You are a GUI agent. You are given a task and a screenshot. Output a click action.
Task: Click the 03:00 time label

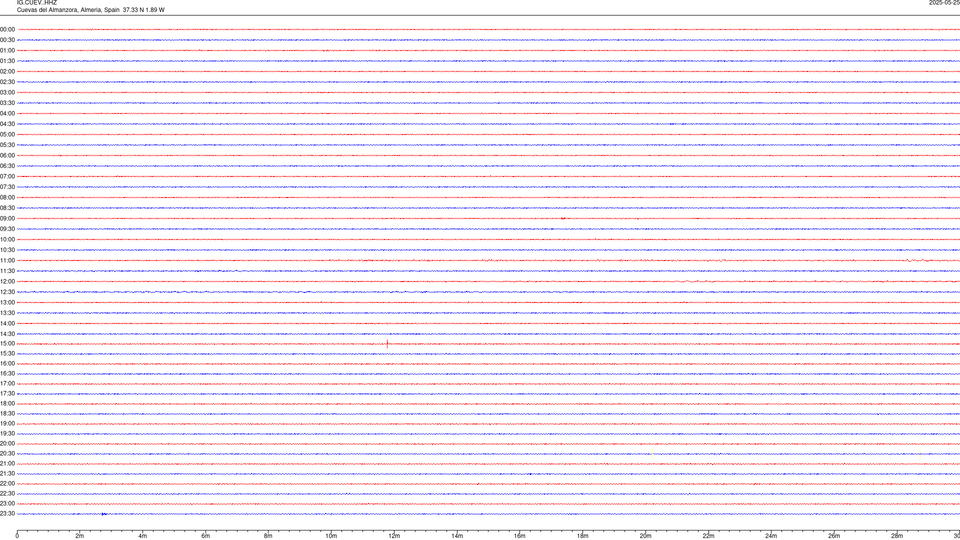click(7, 92)
